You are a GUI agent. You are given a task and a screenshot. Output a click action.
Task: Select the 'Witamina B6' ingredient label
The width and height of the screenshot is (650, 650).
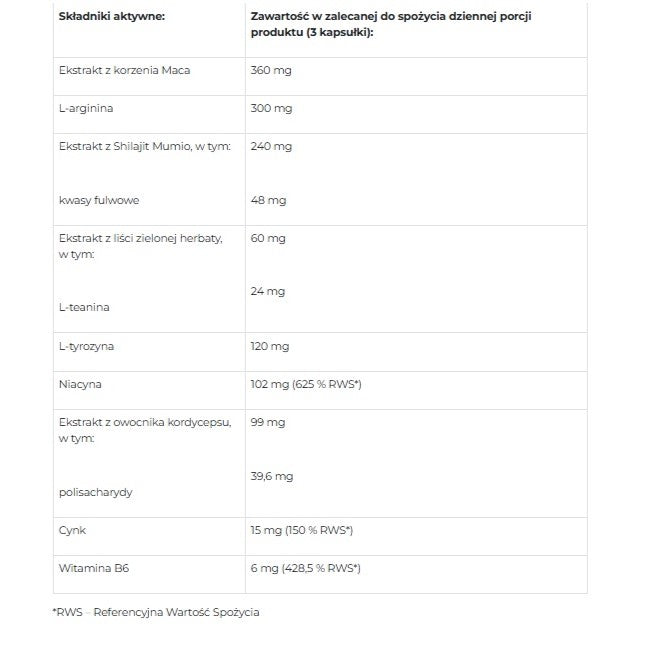click(x=94, y=568)
